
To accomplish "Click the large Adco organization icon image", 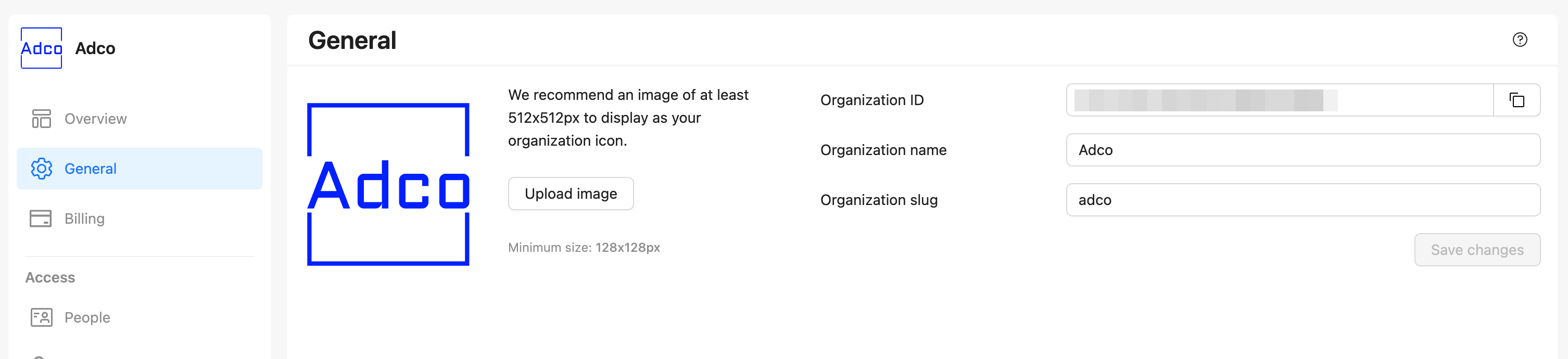I will (388, 184).
